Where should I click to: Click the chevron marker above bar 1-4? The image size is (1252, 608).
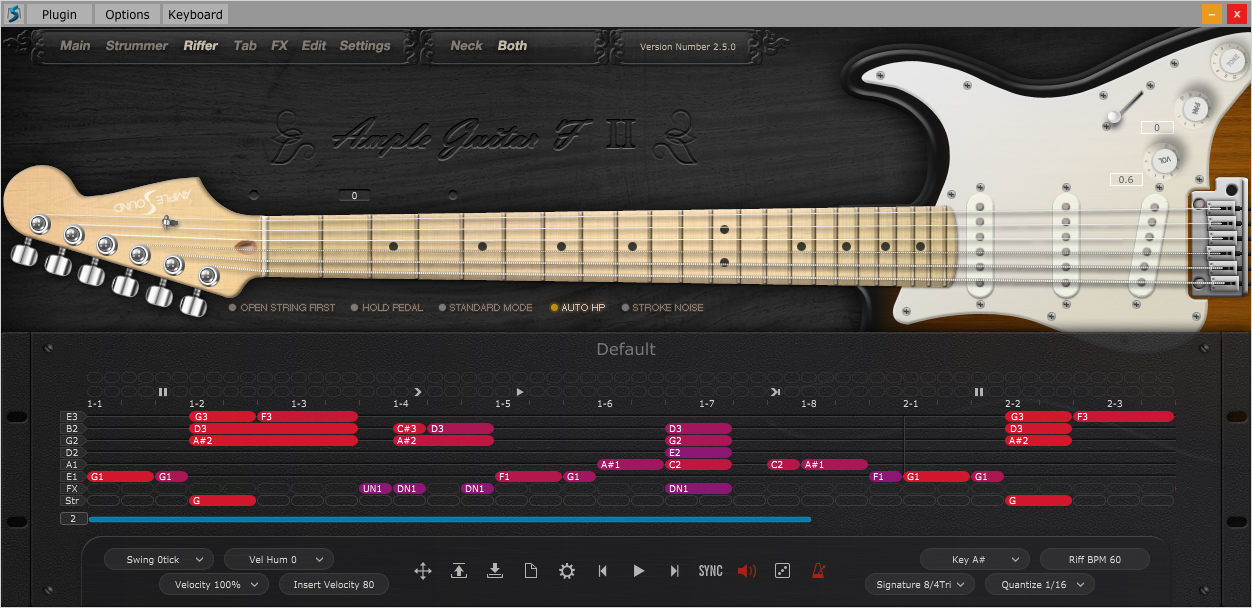click(x=418, y=392)
